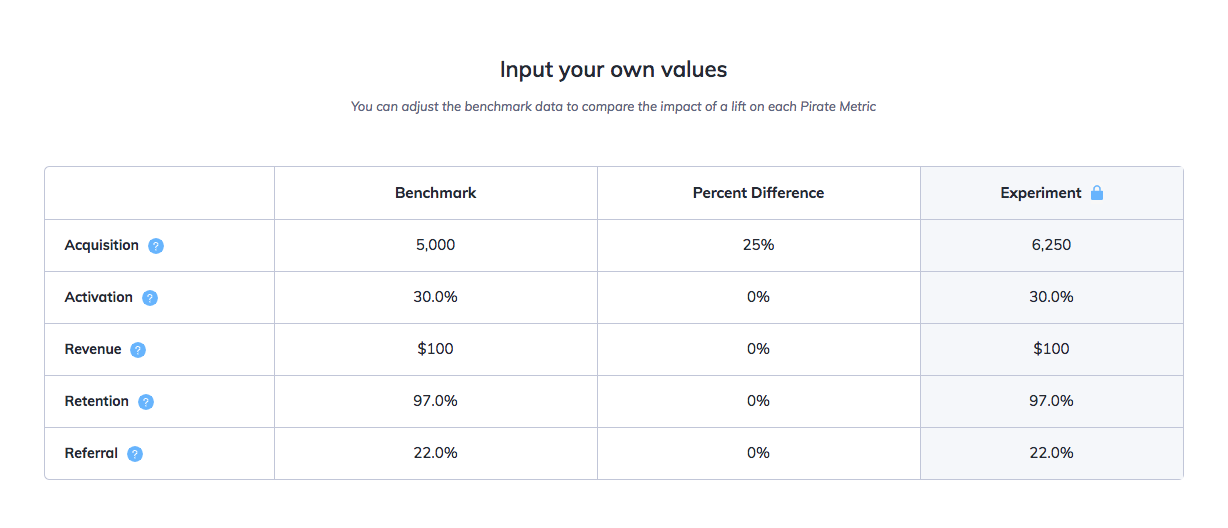
Task: Click the Acquisition help question-mark icon
Action: click(156, 246)
